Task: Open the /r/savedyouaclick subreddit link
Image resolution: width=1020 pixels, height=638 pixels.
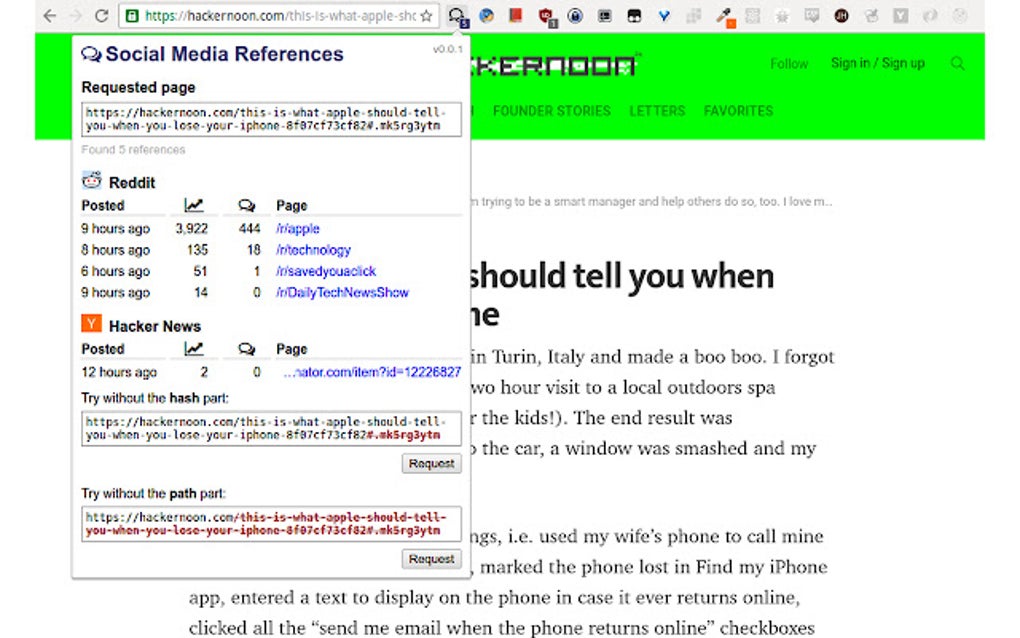Action: coord(325,271)
